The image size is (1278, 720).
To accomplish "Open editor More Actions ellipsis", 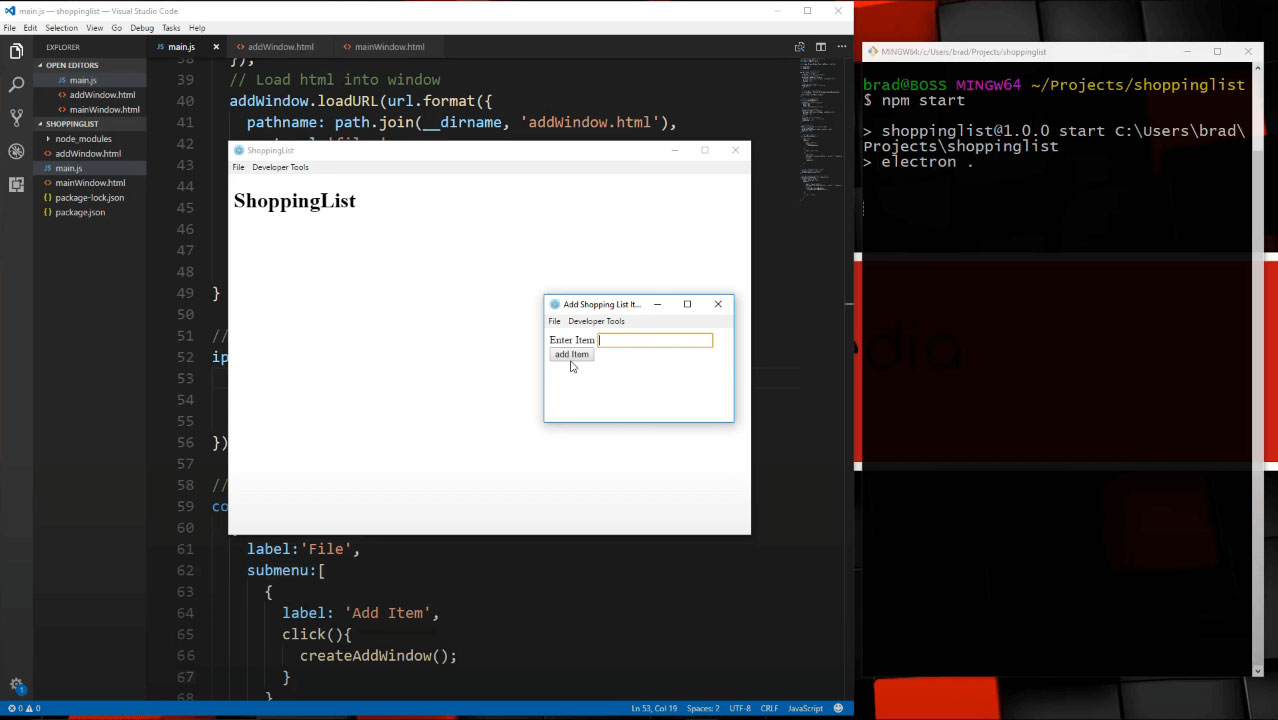I will [842, 47].
